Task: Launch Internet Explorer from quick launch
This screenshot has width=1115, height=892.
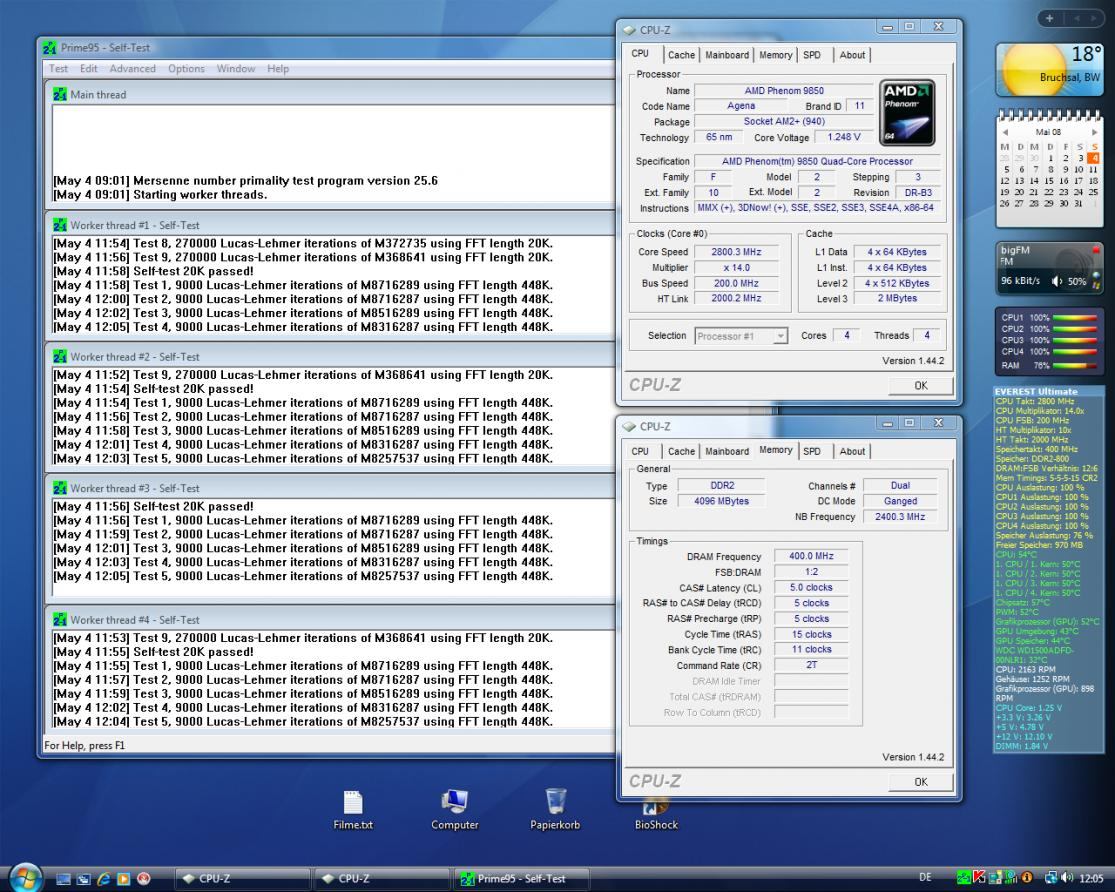Action: 103,879
